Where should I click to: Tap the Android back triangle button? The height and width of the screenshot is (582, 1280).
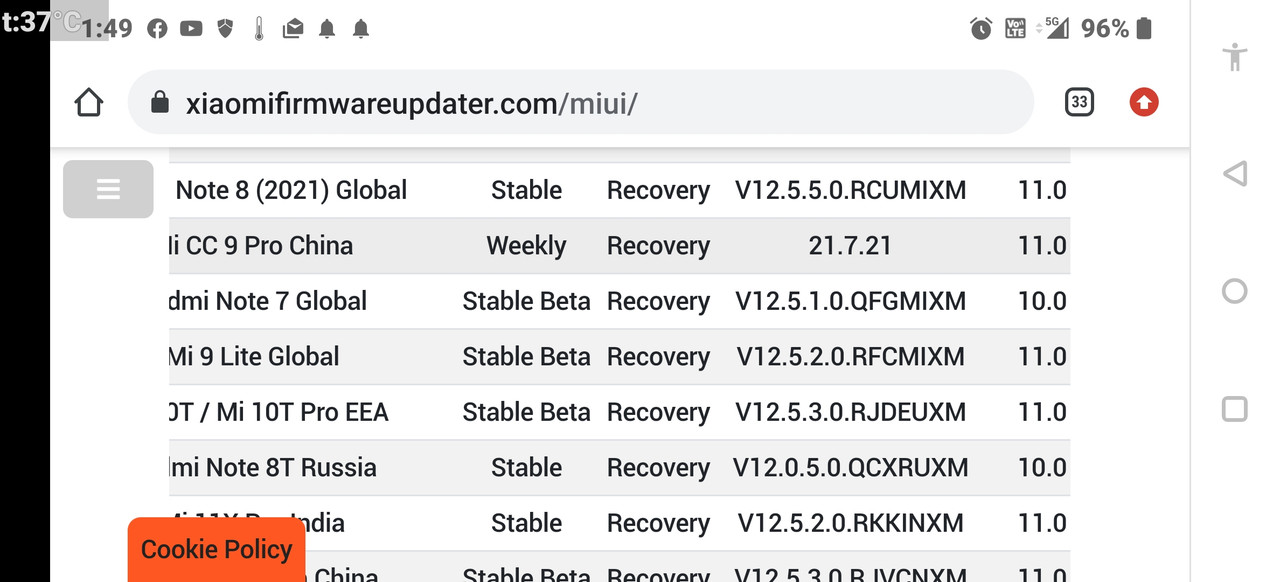pos(1235,174)
